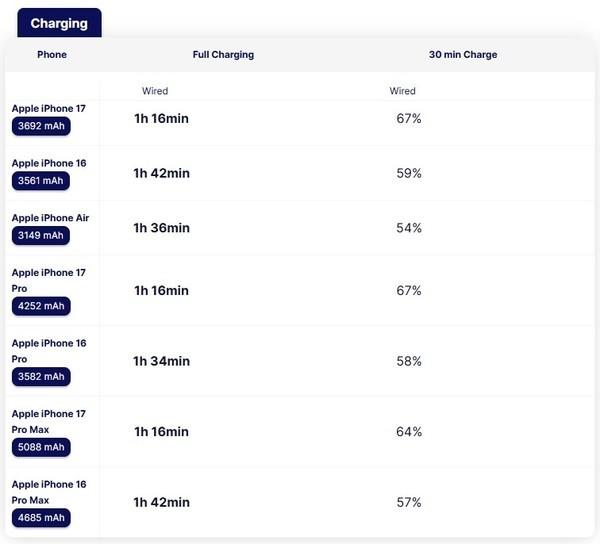This screenshot has height=544, width=600.
Task: Select the Apple iPhone 16 Pro name
Action: (49, 351)
